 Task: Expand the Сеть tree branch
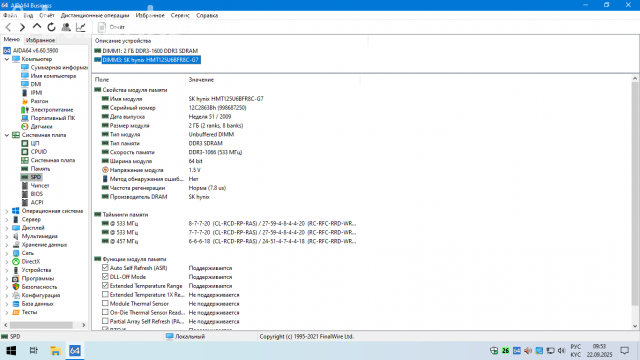pyautogui.click(x=7, y=253)
